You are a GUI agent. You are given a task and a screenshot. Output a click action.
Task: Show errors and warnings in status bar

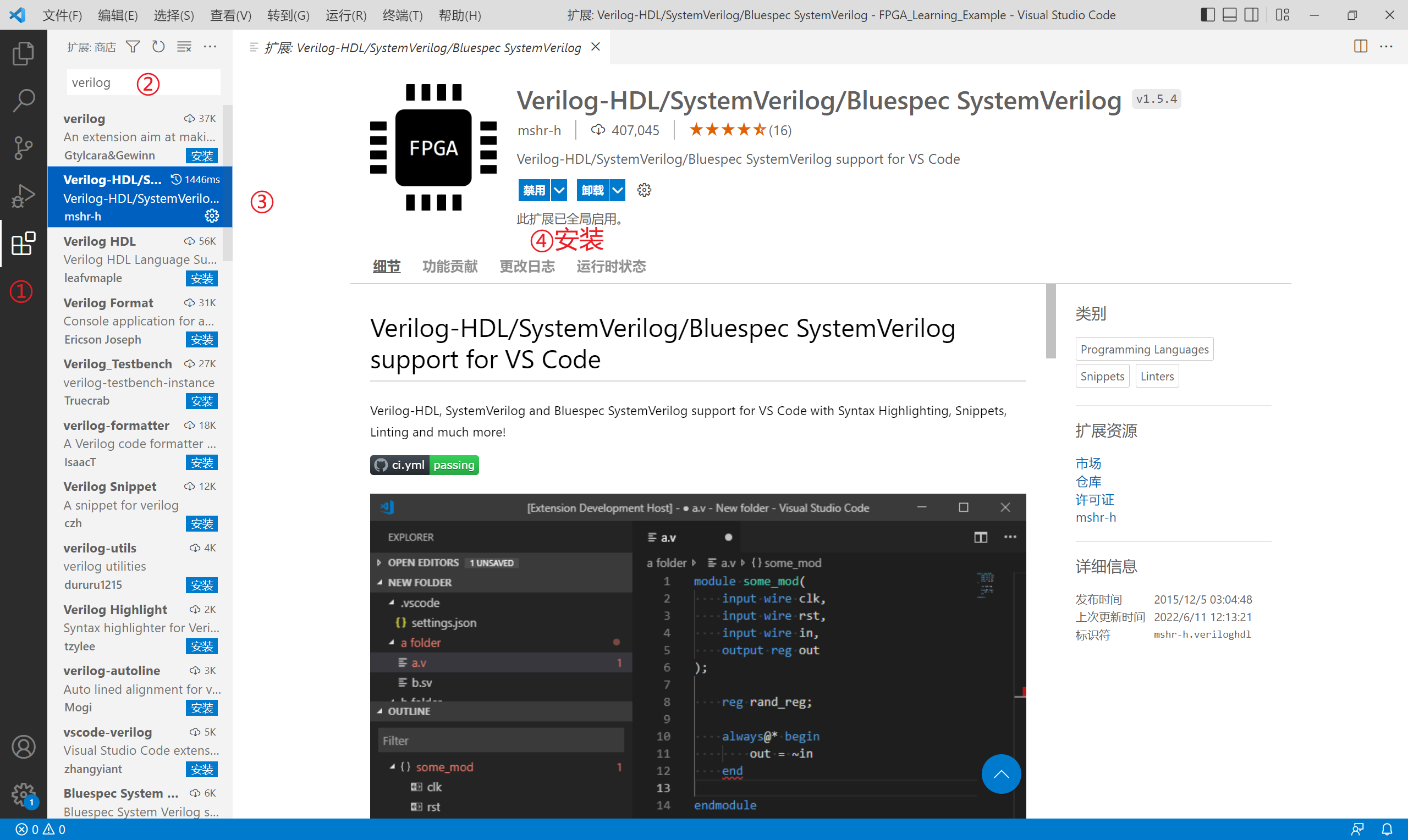click(x=40, y=829)
